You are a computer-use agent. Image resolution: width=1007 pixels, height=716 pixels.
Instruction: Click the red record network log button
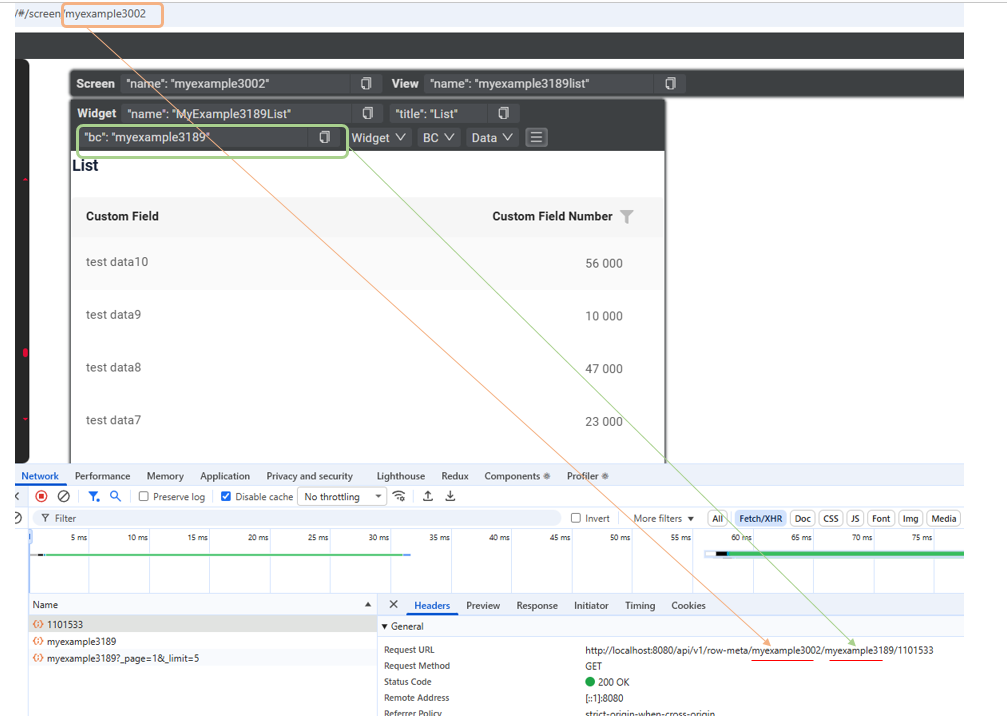[41, 496]
